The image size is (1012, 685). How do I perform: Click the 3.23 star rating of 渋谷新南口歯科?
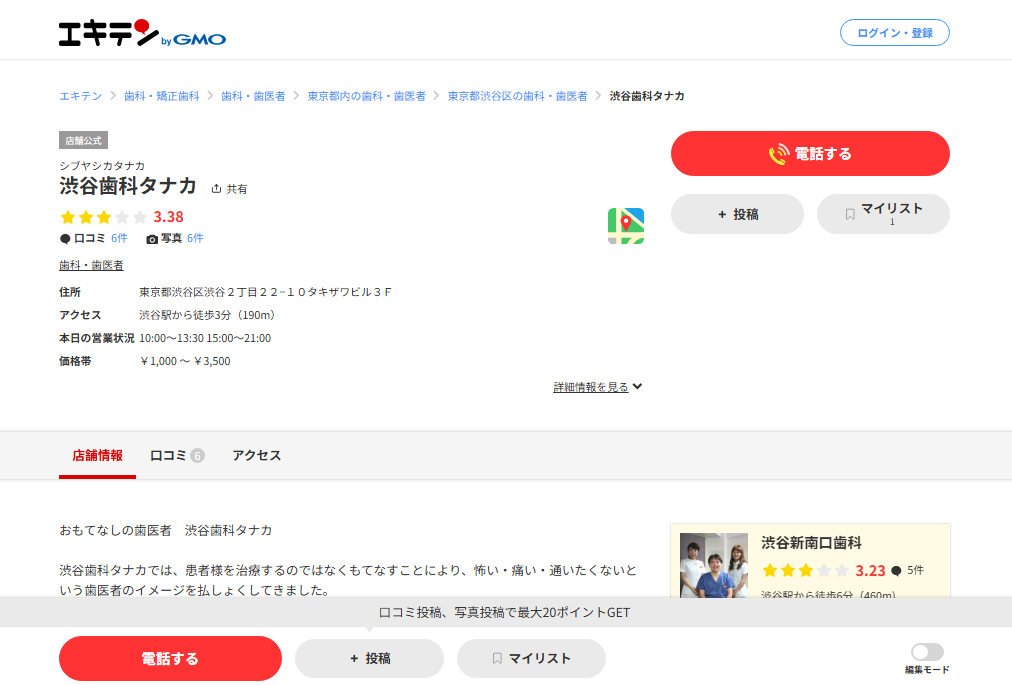824,571
